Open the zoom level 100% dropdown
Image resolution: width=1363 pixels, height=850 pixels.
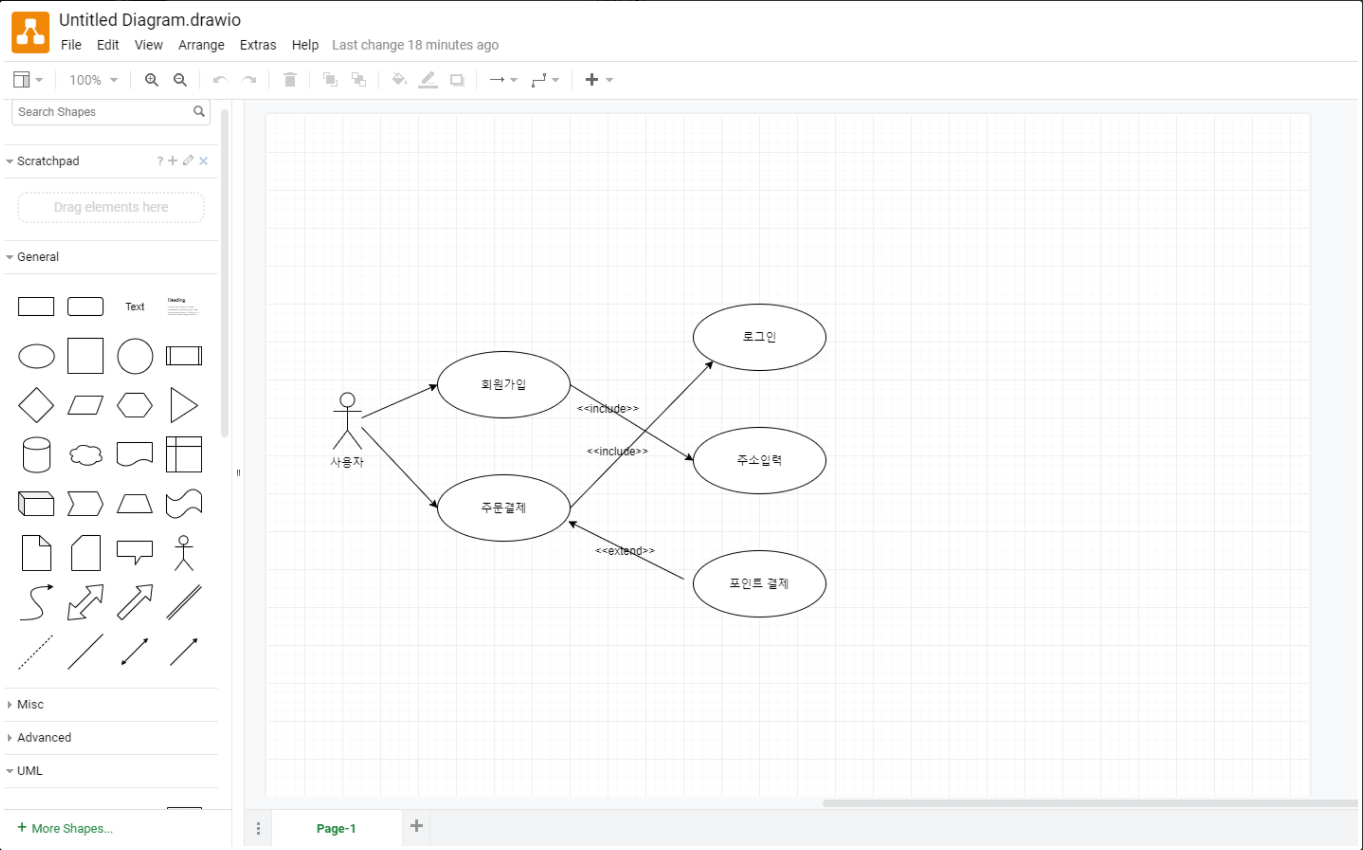pos(92,79)
